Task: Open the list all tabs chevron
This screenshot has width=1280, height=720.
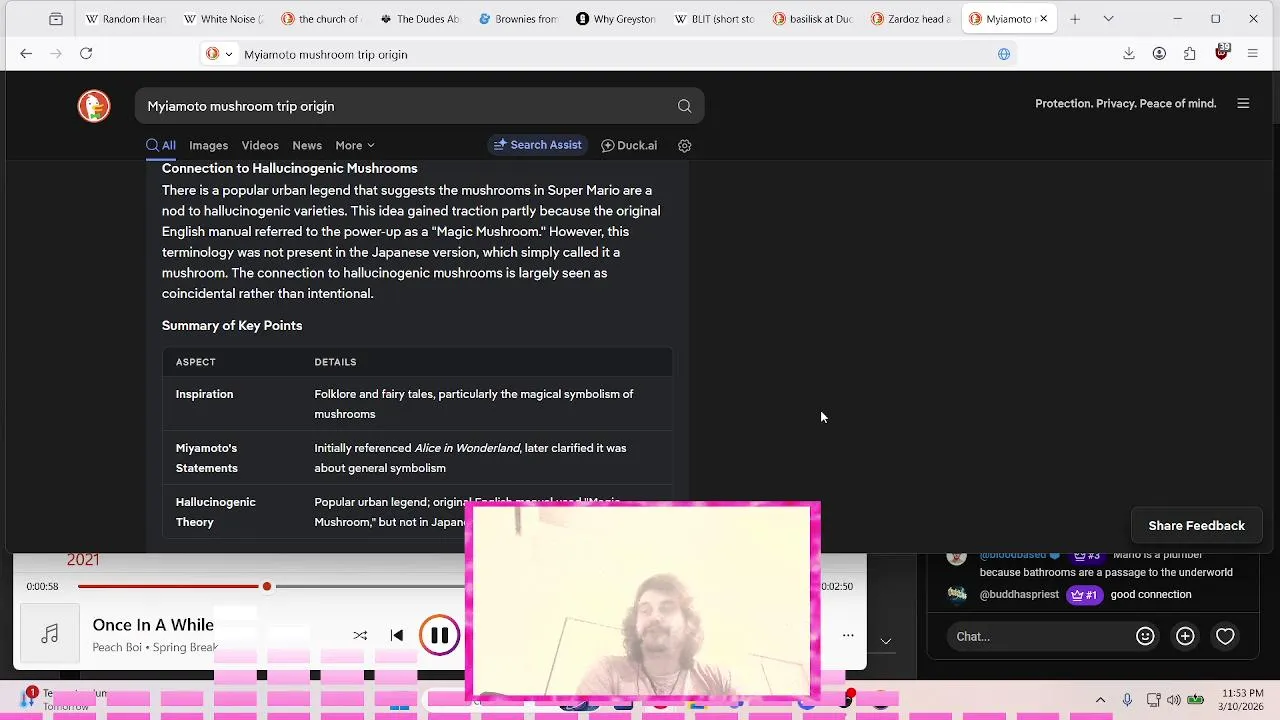Action: point(1108,19)
